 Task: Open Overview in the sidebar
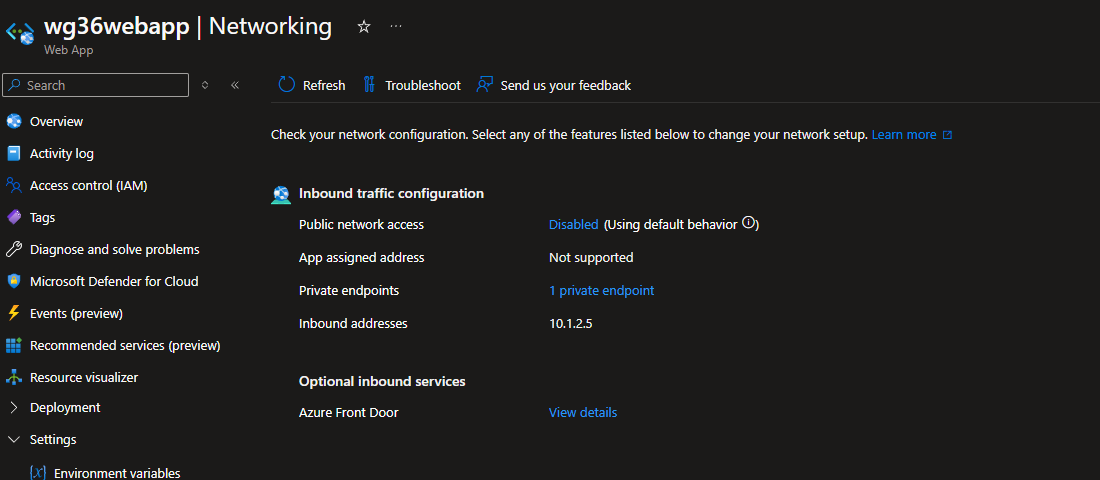[x=56, y=121]
